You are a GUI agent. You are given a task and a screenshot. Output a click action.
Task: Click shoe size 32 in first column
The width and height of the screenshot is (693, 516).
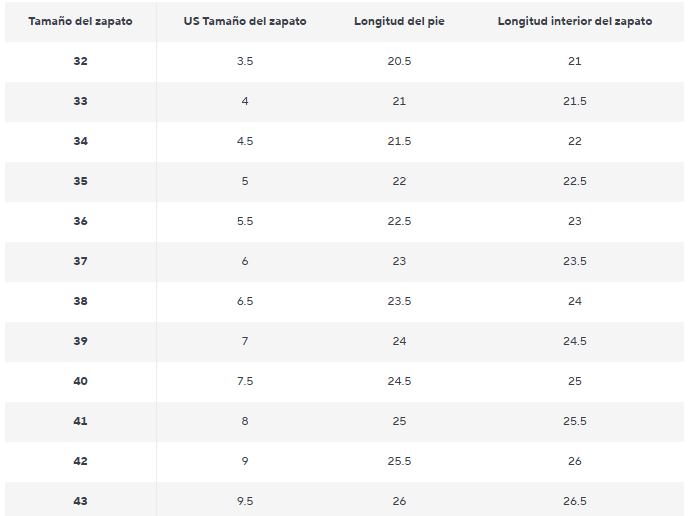80,61
